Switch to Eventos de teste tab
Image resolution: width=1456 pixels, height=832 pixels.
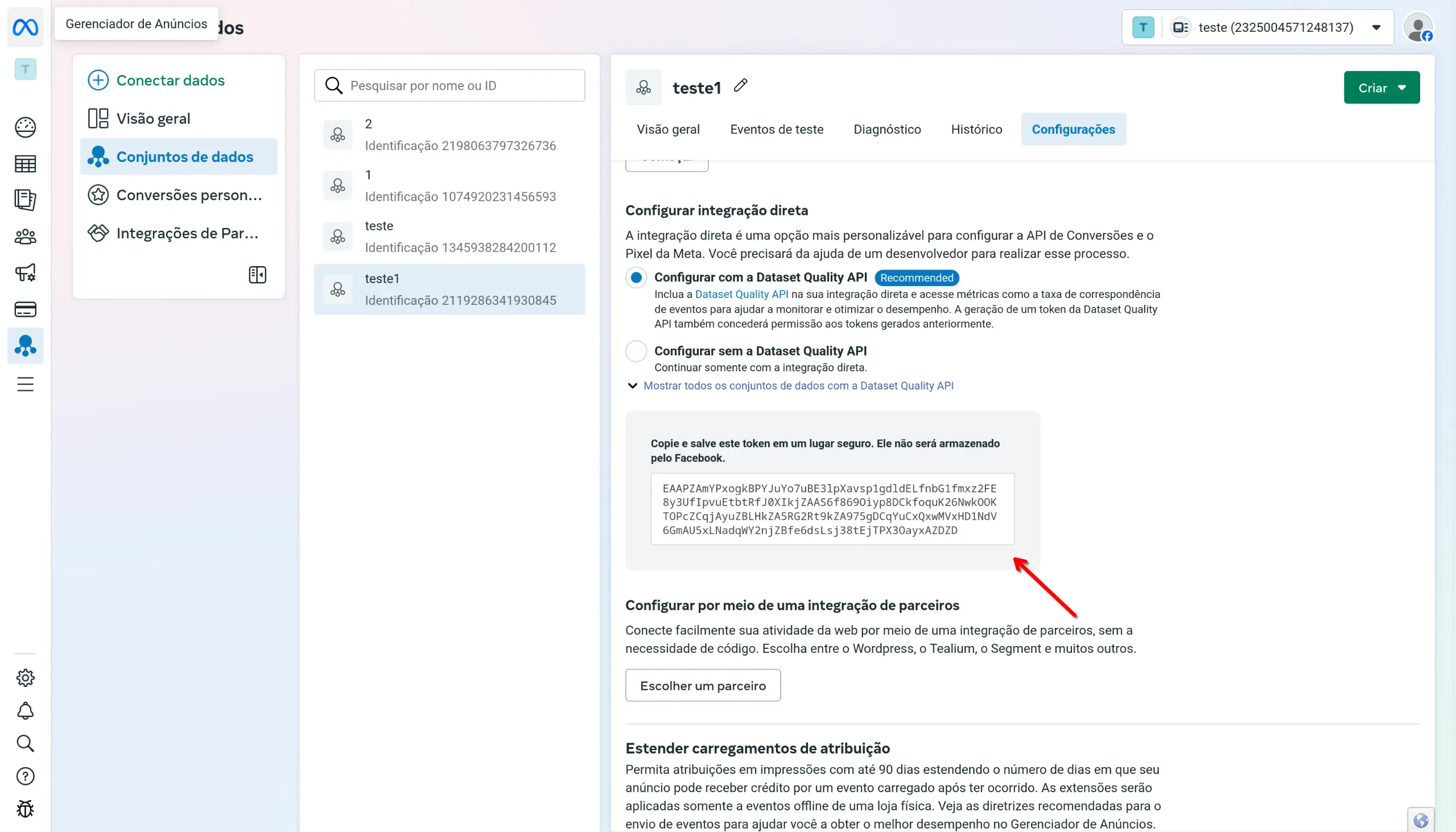pos(776,129)
